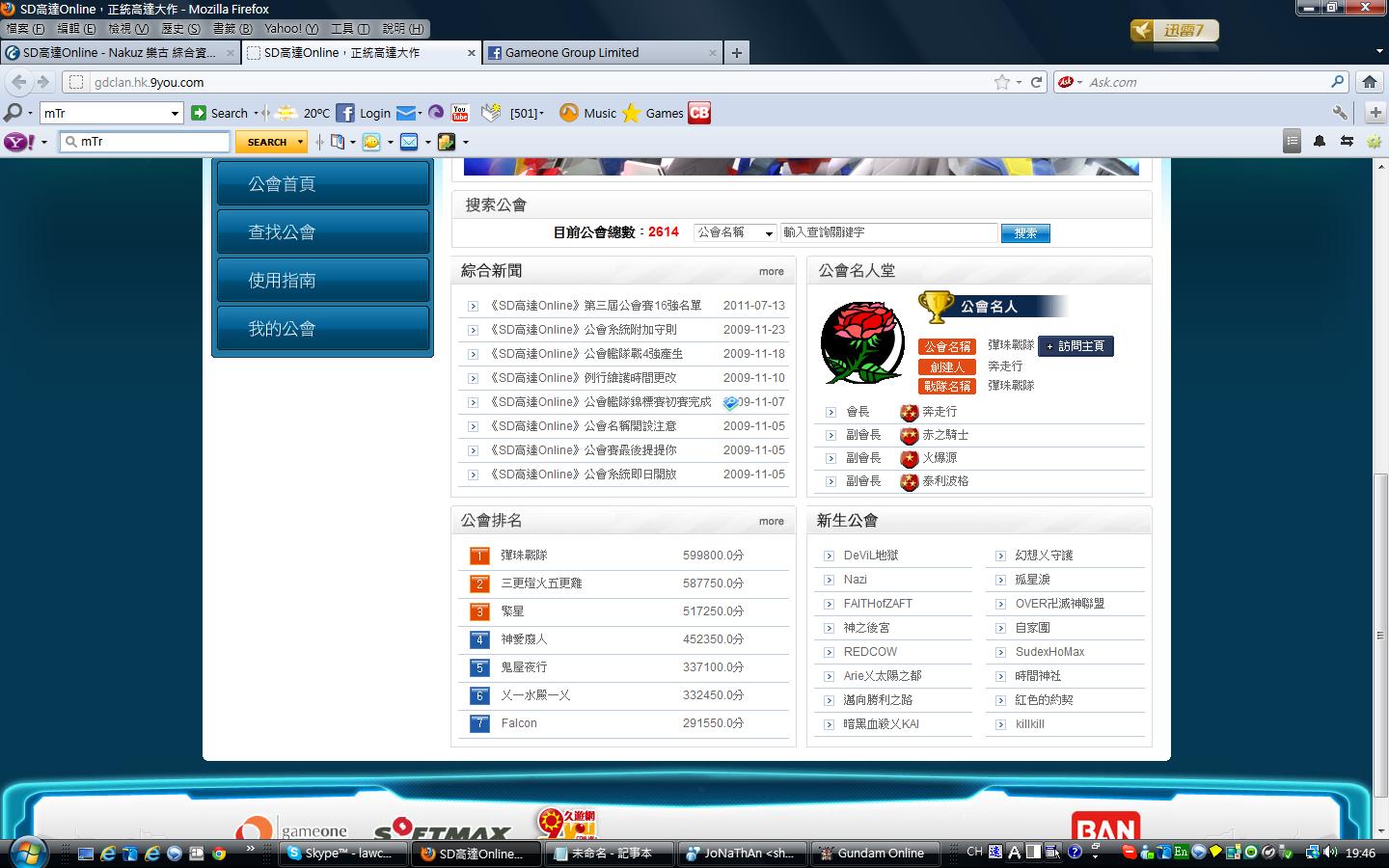Click the green Search arrow button
The width and height of the screenshot is (1389, 868).
click(199, 113)
